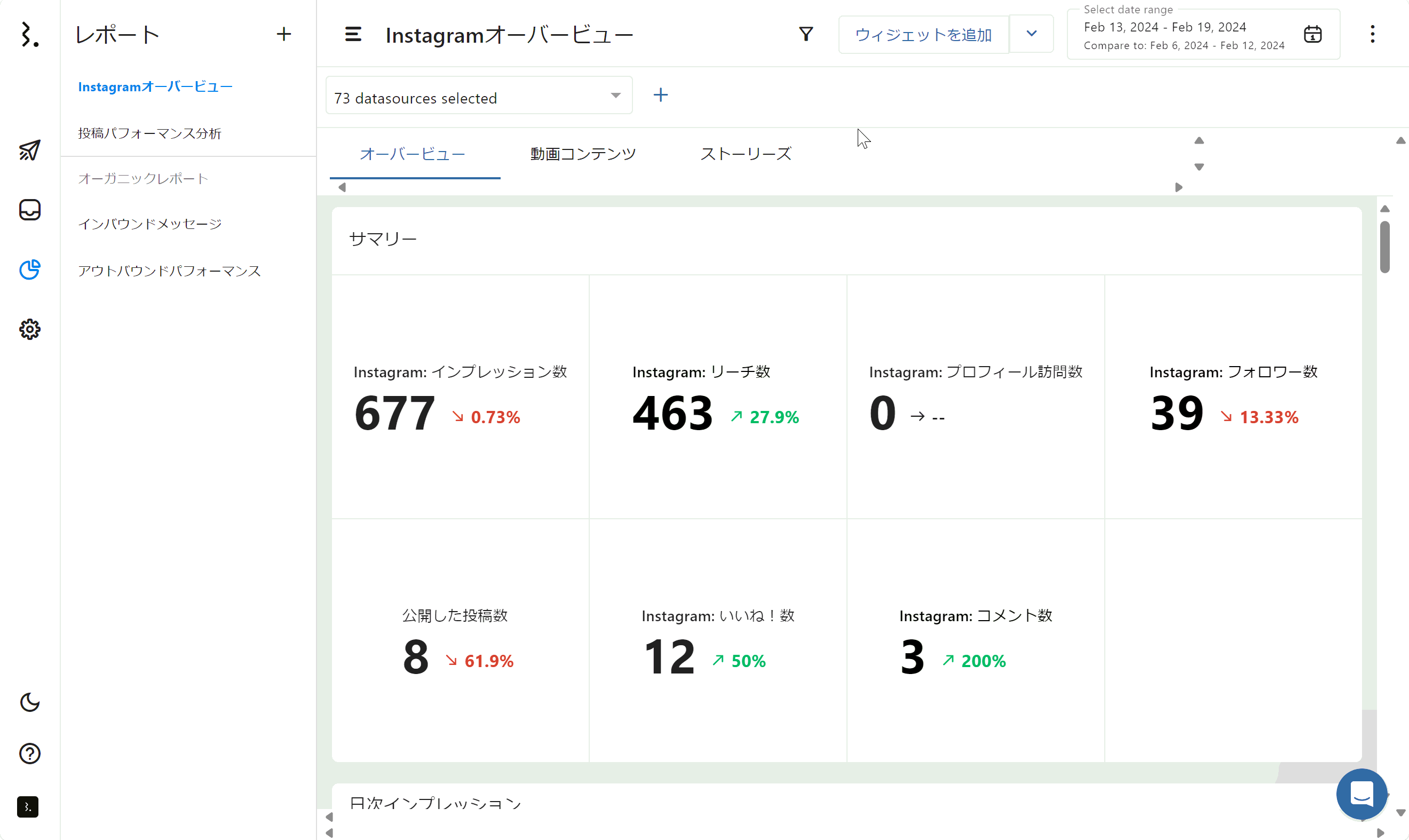Screen dimensions: 1409x840
Task: Add datasource filter with blue plus
Action: click(660, 95)
